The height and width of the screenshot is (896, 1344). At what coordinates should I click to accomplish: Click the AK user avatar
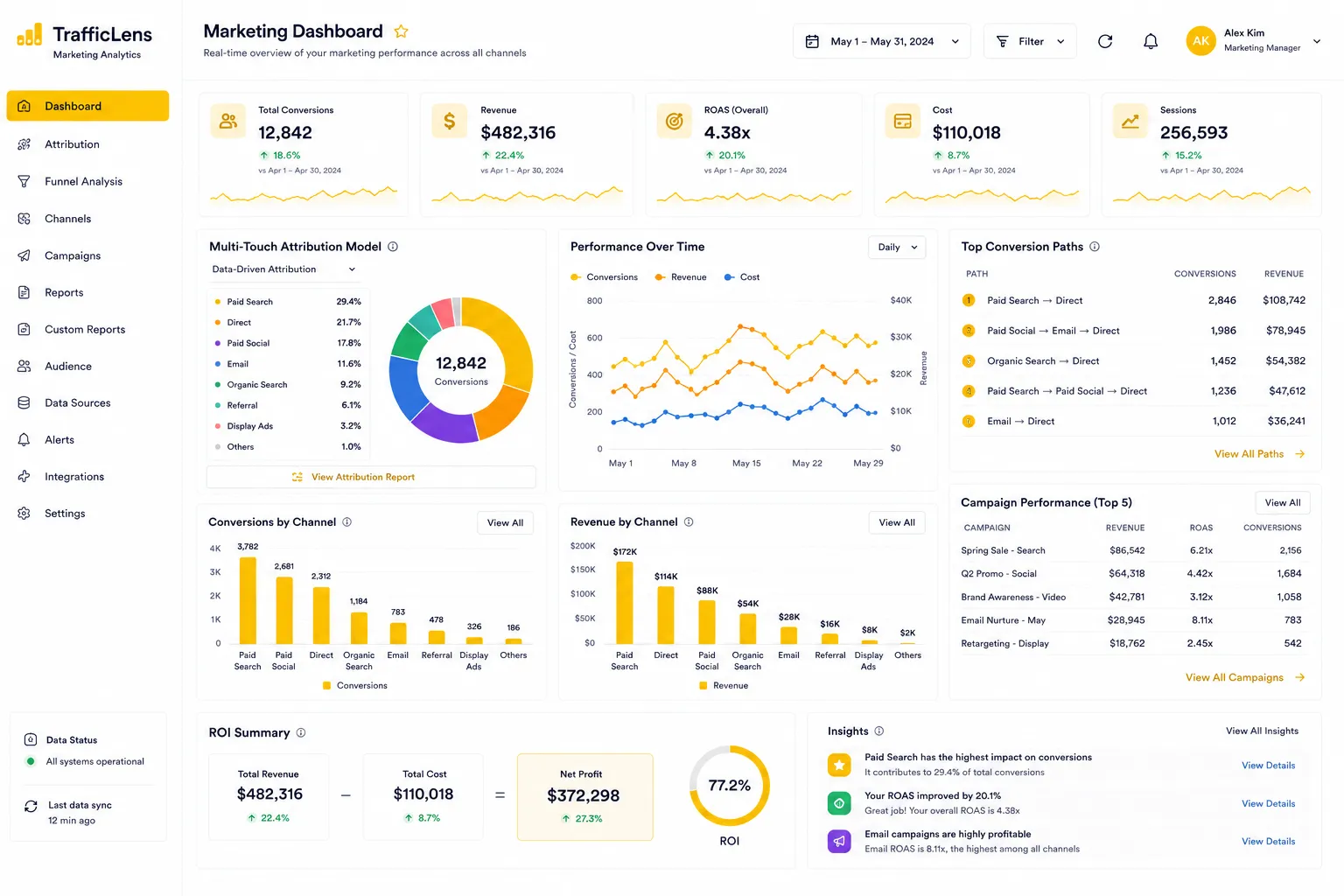(x=1200, y=40)
